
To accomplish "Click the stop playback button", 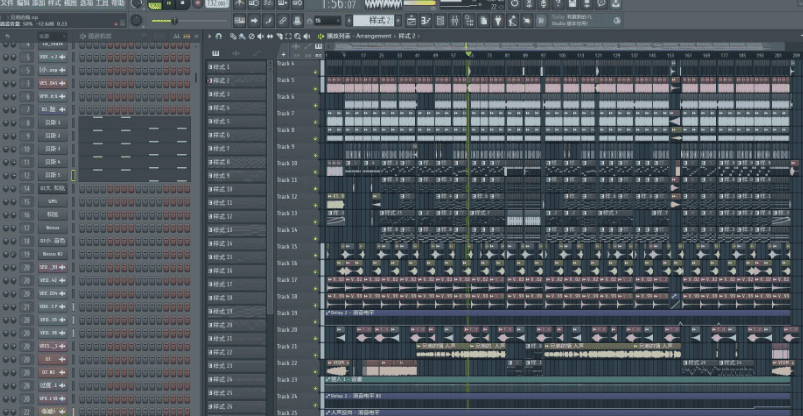I will pyautogui.click(x=183, y=4).
